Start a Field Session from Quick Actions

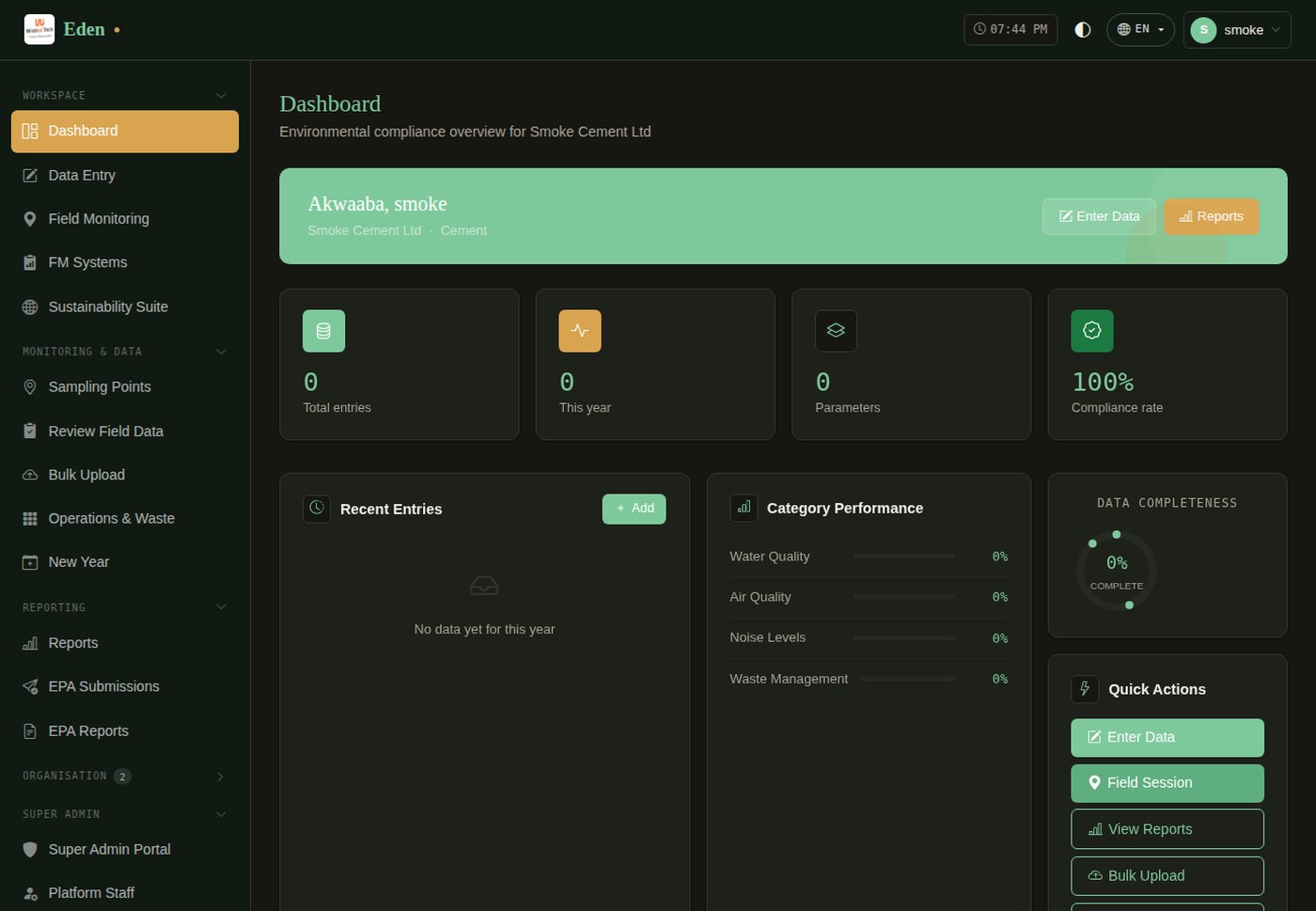[x=1167, y=783]
